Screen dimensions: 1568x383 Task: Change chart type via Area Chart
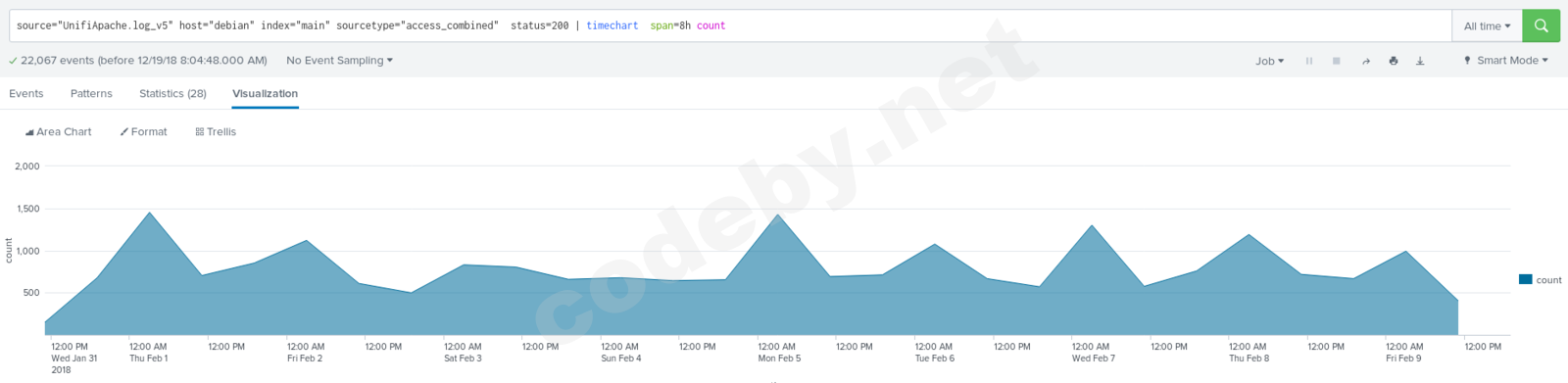[x=59, y=132]
